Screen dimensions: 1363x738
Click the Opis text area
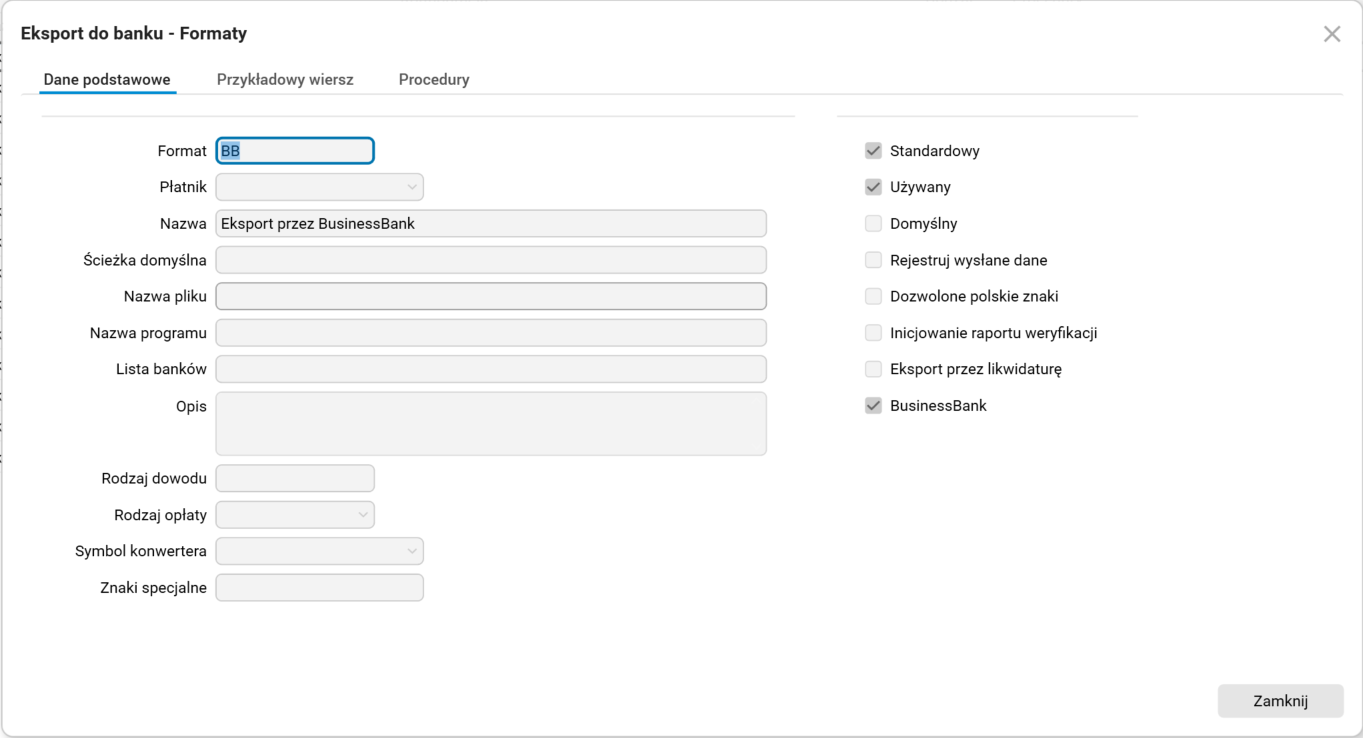pyautogui.click(x=491, y=423)
